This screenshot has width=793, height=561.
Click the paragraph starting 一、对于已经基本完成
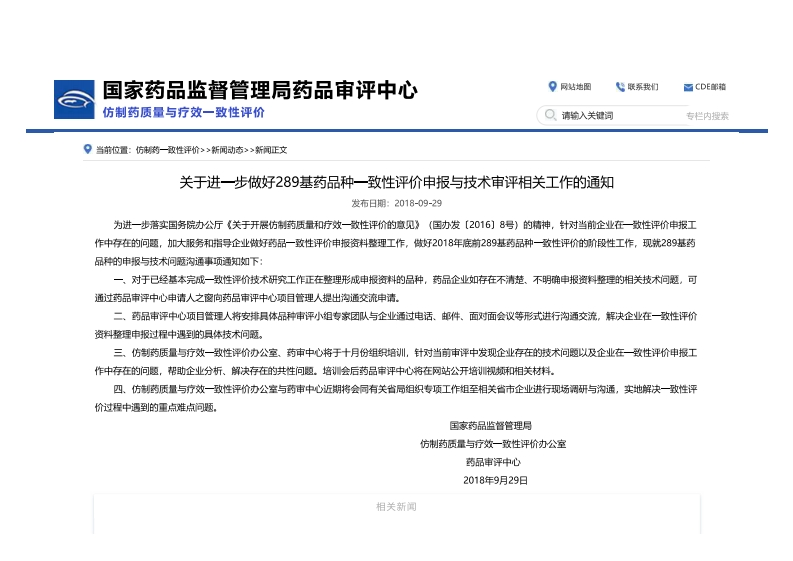pos(396,289)
